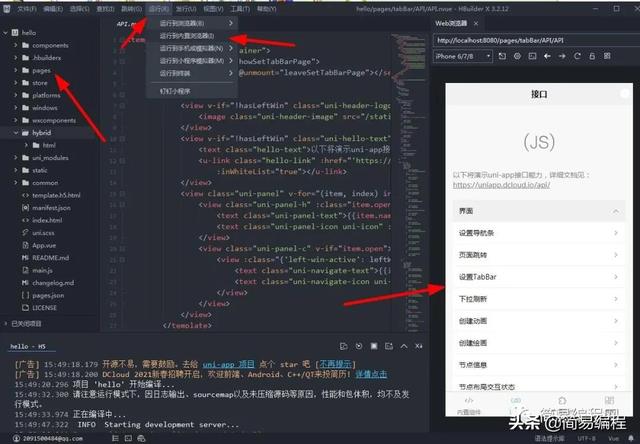Click the rotate screen icon in browser toolbar
640x444 pixels.
coord(502,56)
